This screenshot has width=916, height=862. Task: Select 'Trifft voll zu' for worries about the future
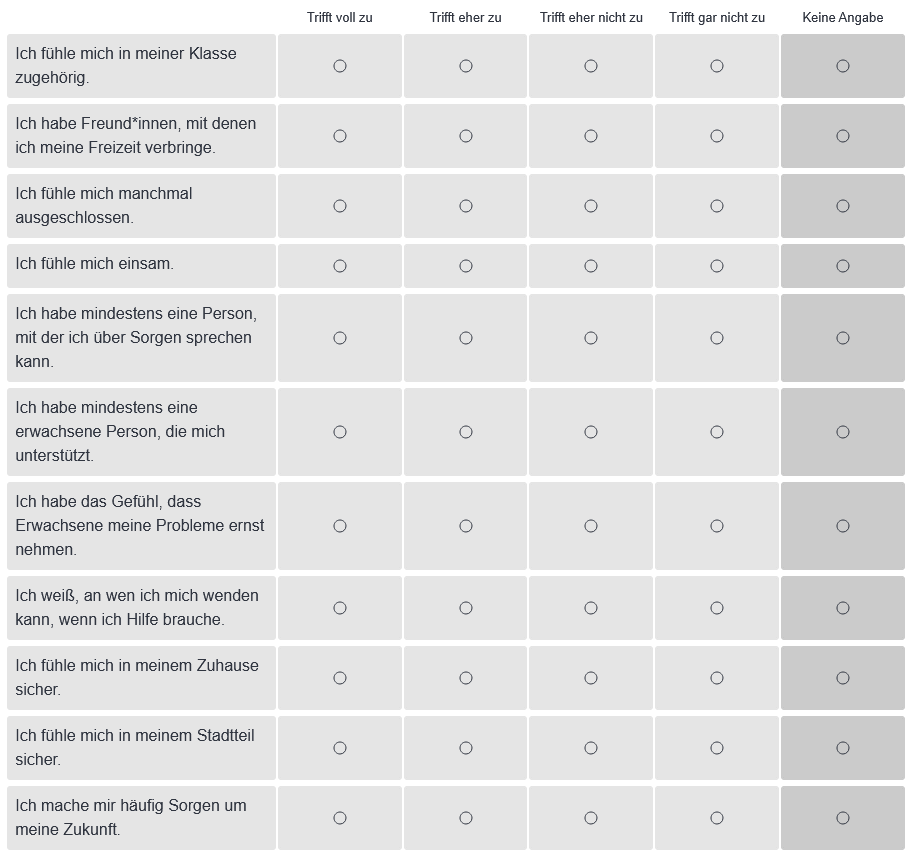pyautogui.click(x=340, y=818)
